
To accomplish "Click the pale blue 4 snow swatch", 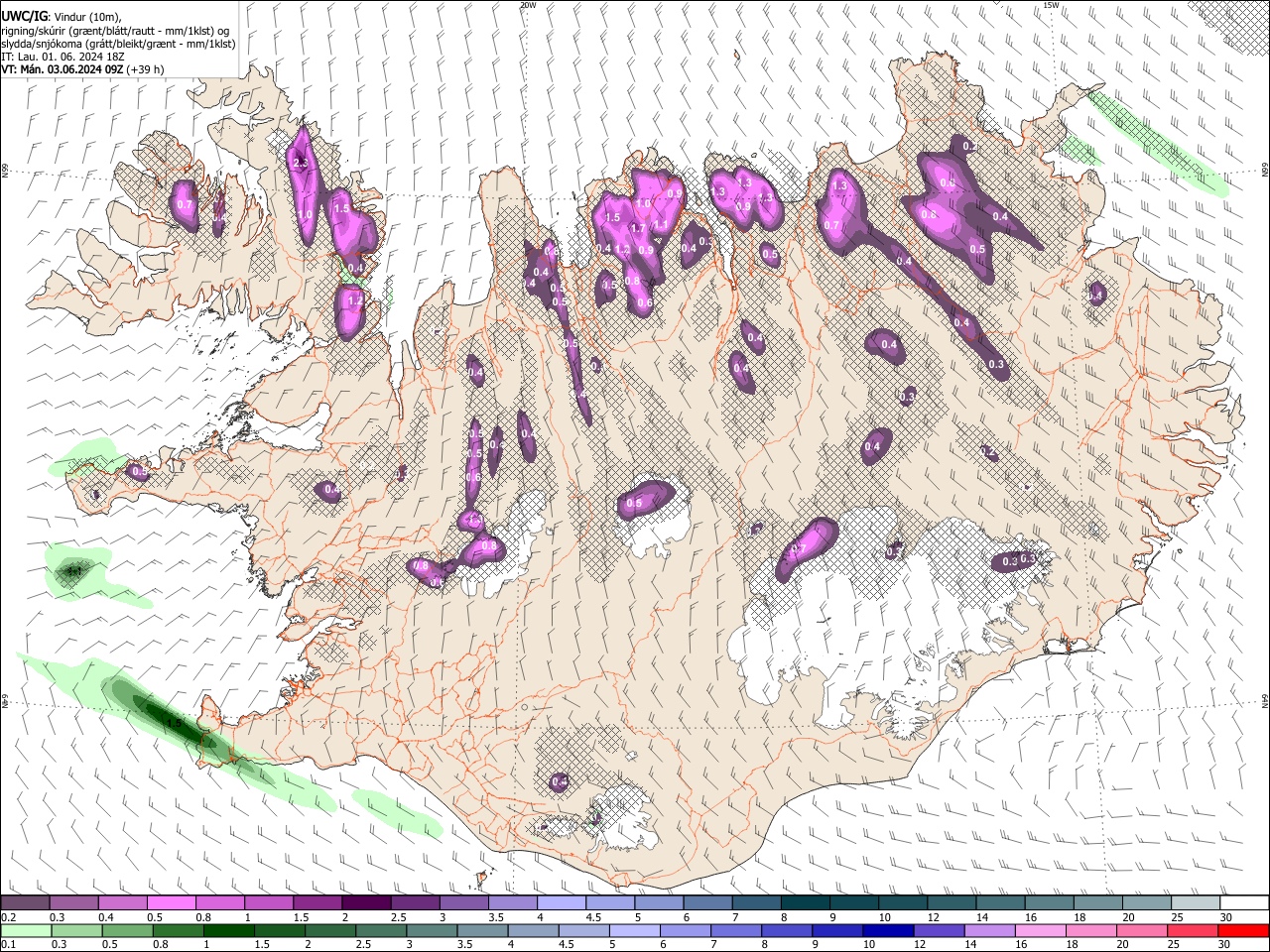I will pyautogui.click(x=561, y=903).
